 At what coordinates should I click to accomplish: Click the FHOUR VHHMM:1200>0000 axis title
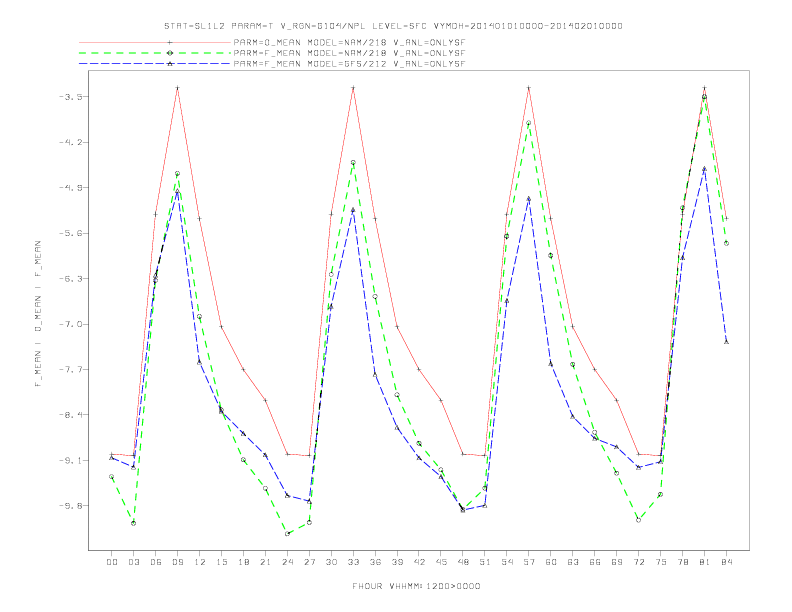[416, 586]
